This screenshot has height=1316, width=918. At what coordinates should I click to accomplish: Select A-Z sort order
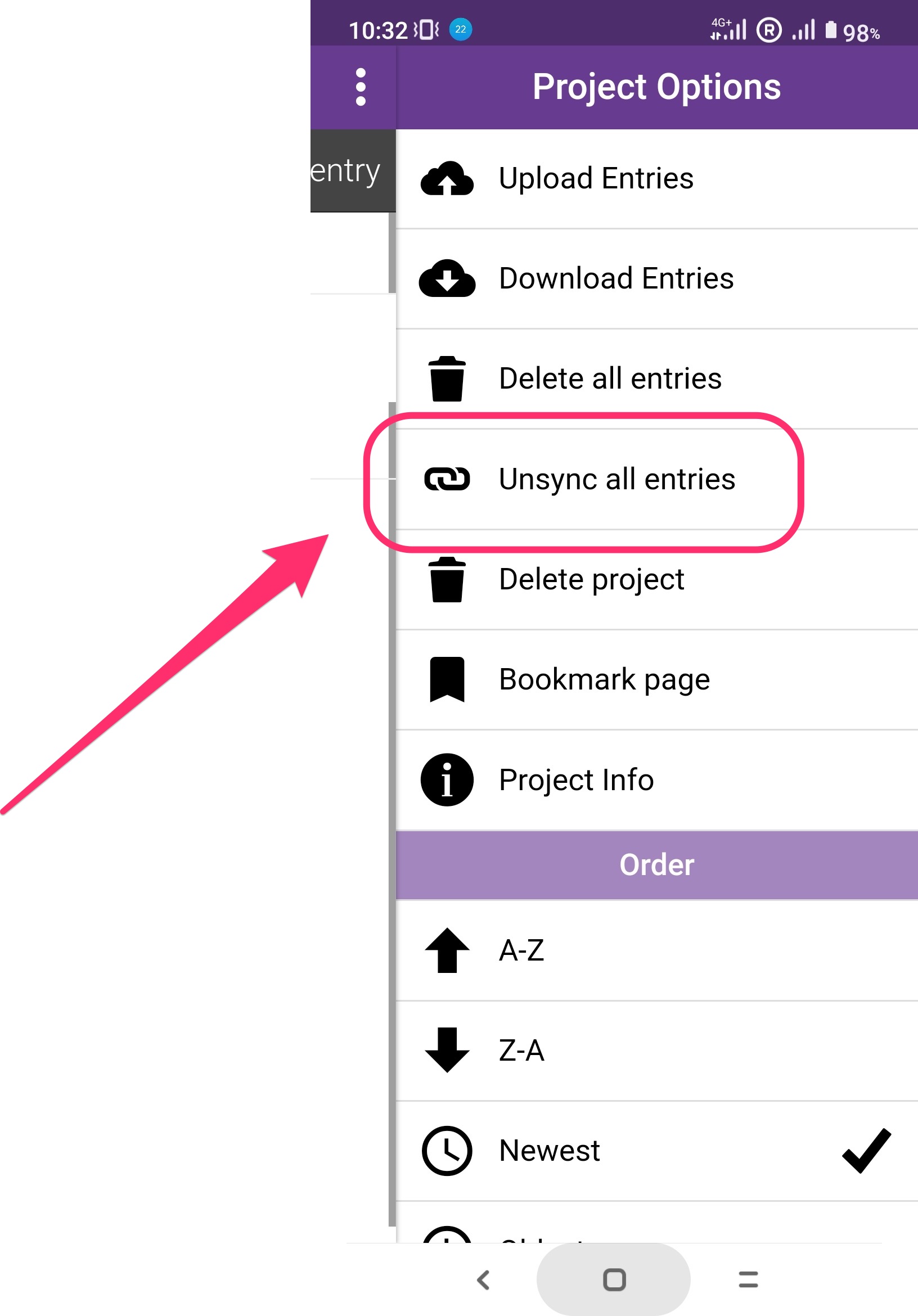[x=522, y=950]
